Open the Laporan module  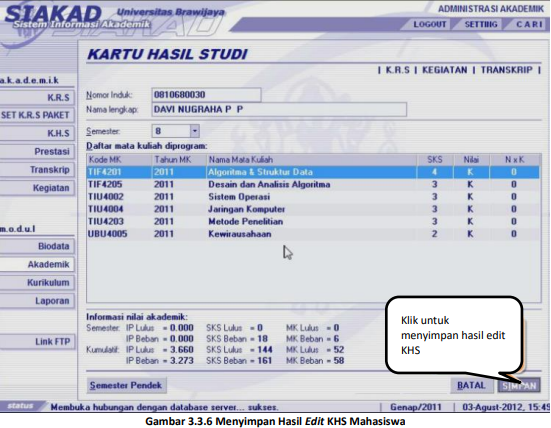coord(37,301)
